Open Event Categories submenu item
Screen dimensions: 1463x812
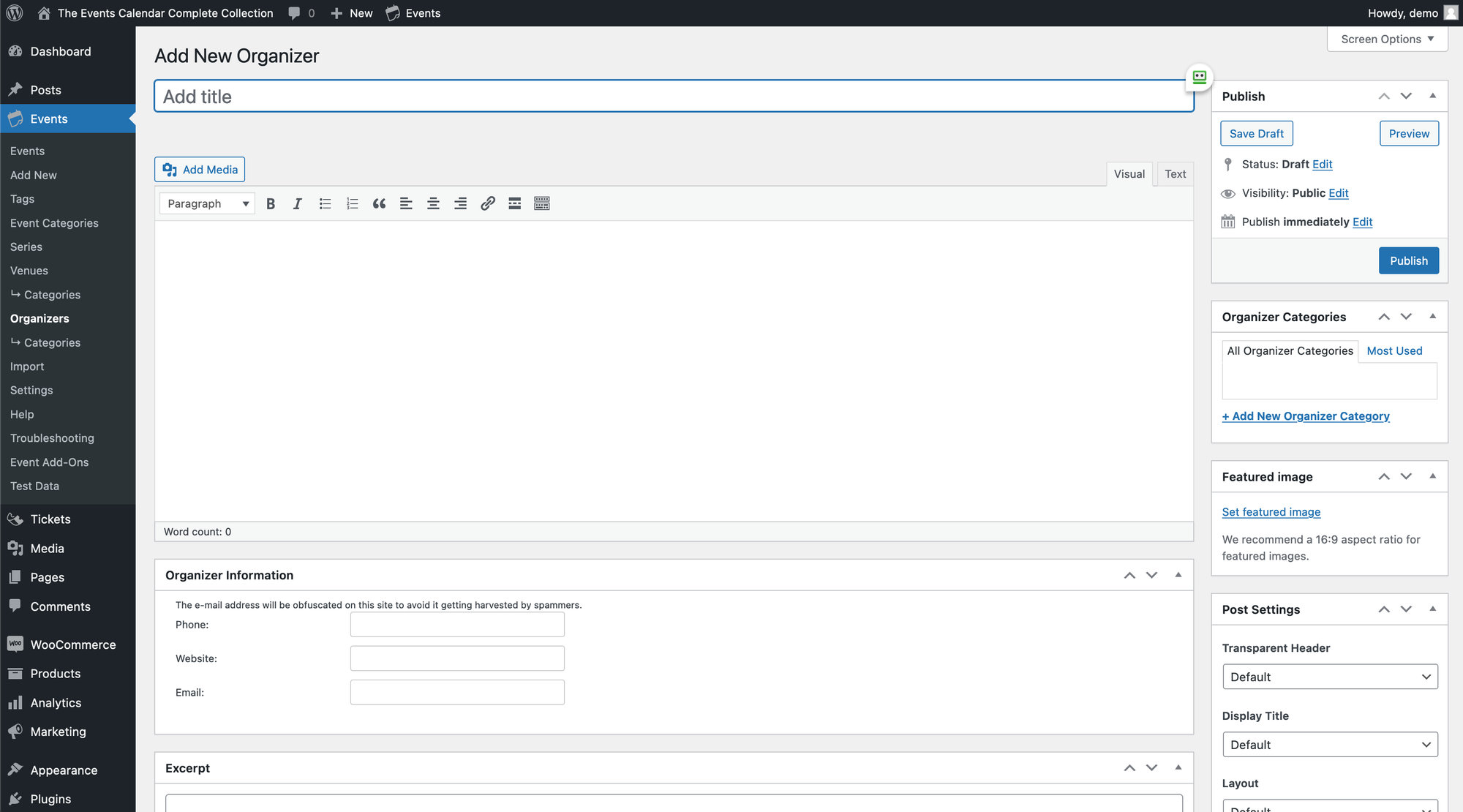click(x=54, y=223)
